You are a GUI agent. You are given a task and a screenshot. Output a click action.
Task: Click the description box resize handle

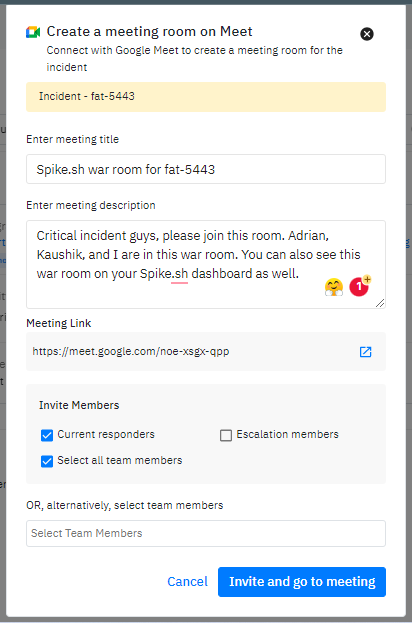(380, 303)
